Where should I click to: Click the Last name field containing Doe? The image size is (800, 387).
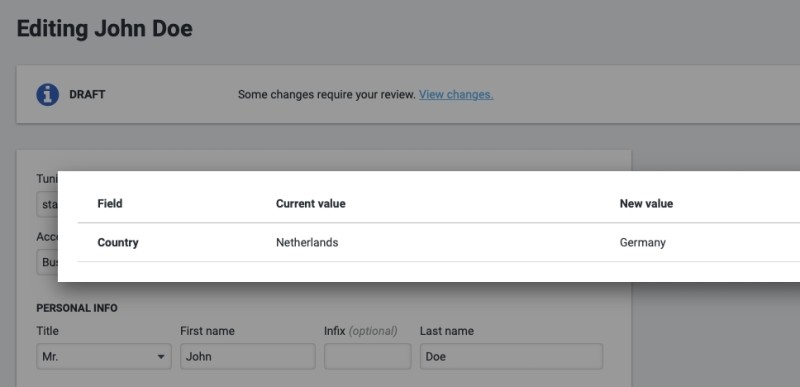(x=511, y=356)
